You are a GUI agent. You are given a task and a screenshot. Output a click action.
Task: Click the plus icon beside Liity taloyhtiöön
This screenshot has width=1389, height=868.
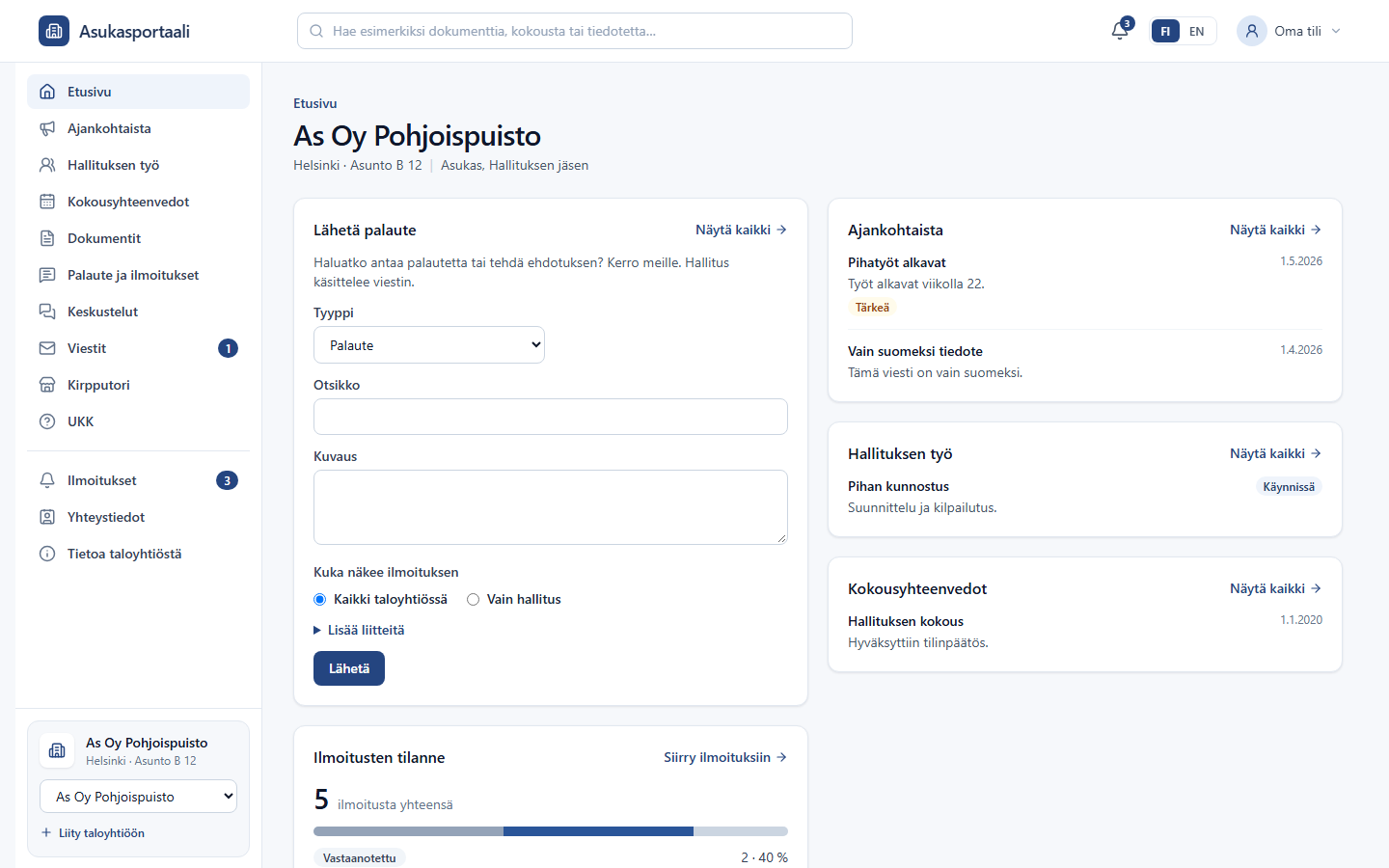[46, 832]
